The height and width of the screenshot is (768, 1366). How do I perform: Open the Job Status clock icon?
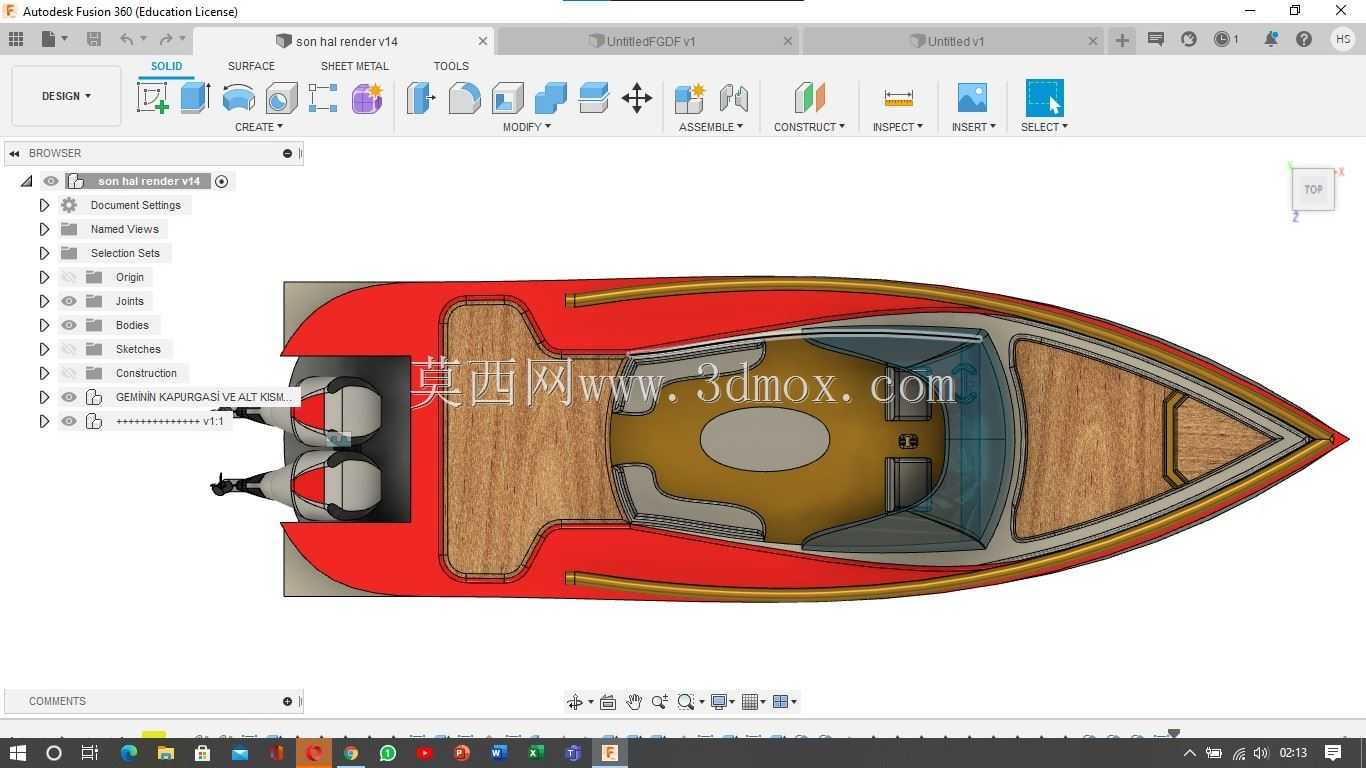[1222, 40]
